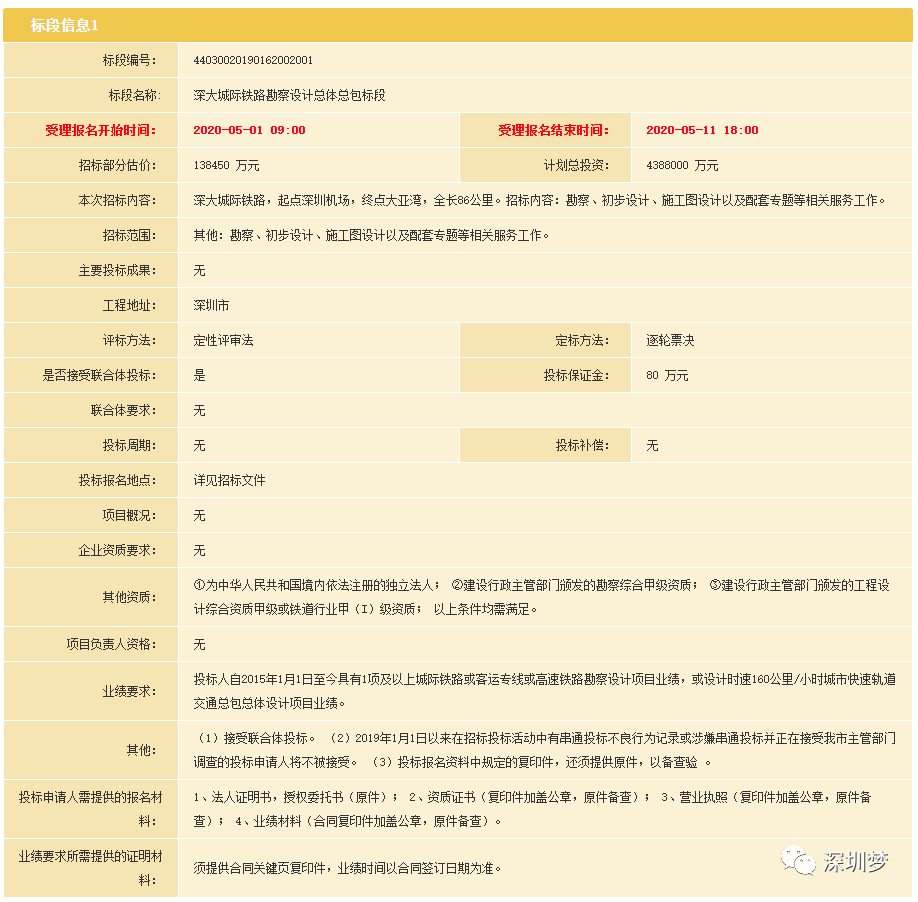The height and width of the screenshot is (902, 918).
Task: Select 深大城际铁路勘察设计总体总包标段 name text
Action: (x=289, y=95)
